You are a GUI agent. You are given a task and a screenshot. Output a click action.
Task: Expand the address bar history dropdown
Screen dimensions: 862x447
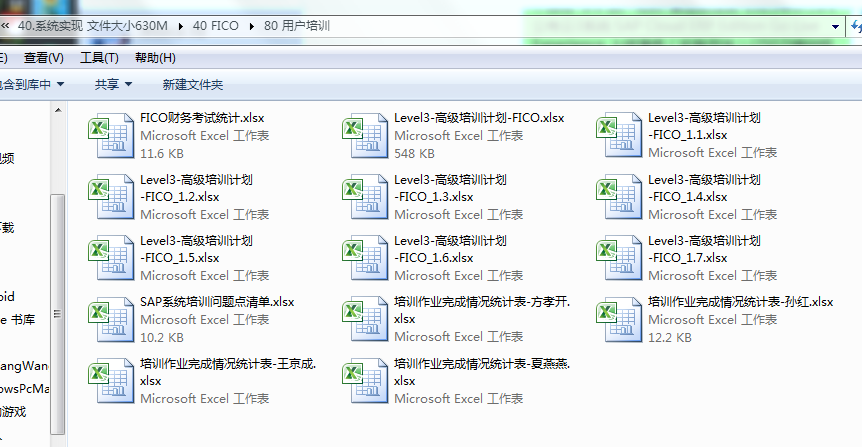tap(837, 25)
